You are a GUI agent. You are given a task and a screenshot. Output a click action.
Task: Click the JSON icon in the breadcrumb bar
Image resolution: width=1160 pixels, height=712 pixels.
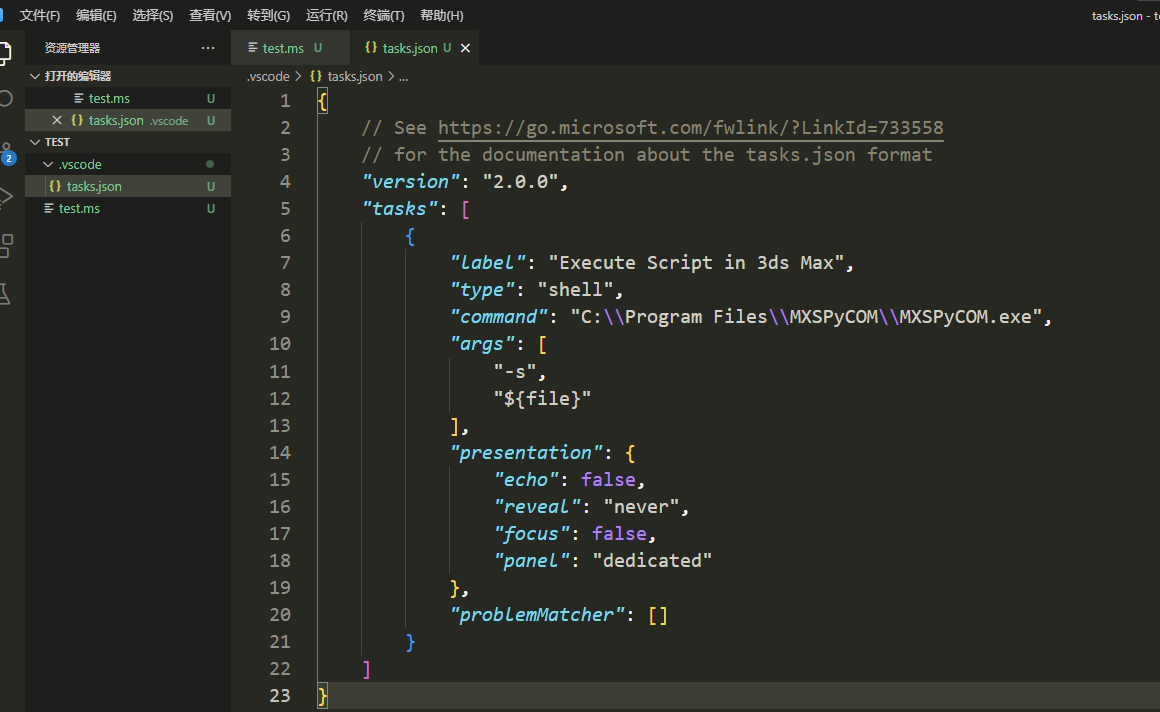click(x=316, y=76)
